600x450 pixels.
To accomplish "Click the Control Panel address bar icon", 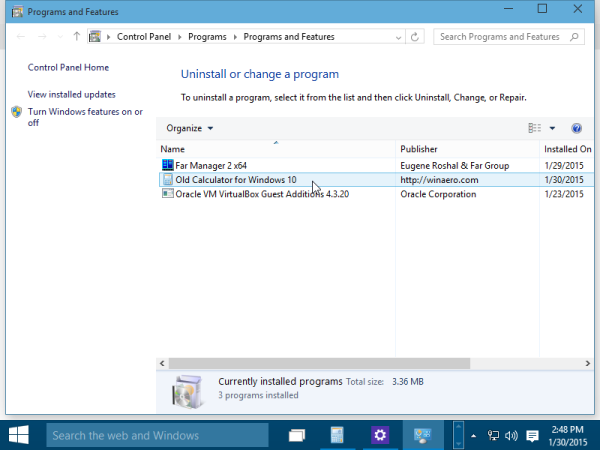I will click(95, 37).
